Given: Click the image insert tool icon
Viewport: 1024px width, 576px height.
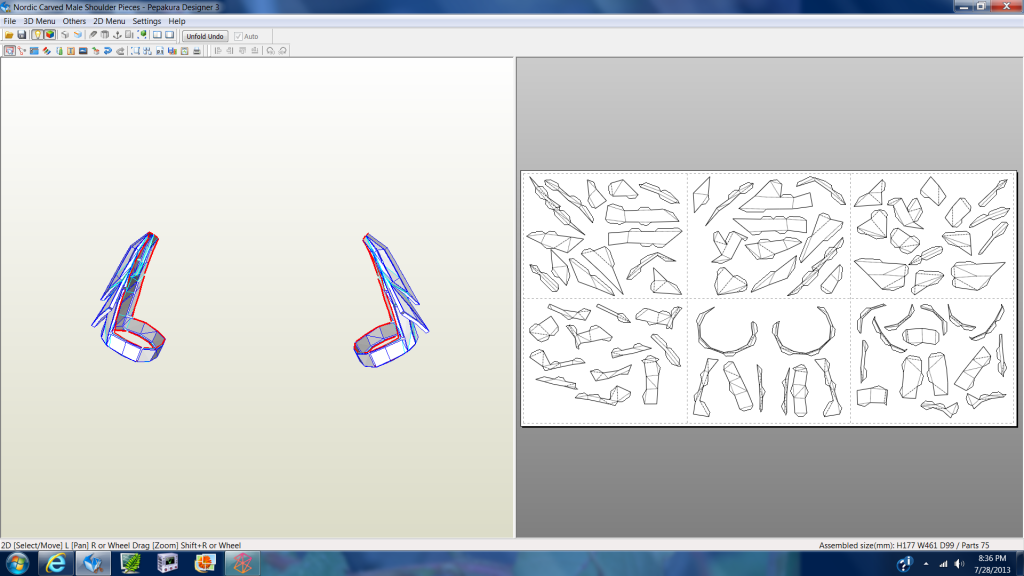Looking at the screenshot, I should click(83, 50).
